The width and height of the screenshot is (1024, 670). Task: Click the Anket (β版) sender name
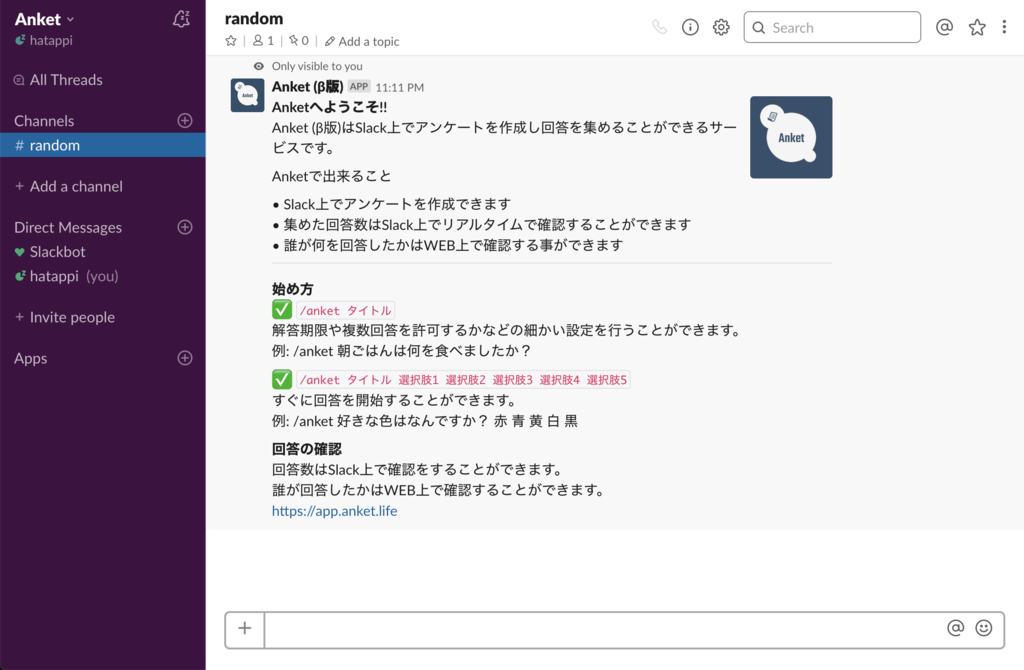[308, 87]
